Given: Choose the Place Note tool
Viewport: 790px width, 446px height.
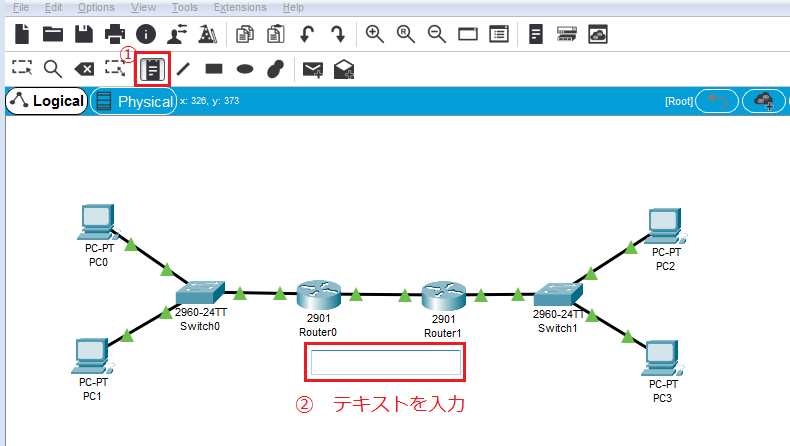Looking at the screenshot, I should pyautogui.click(x=152, y=69).
